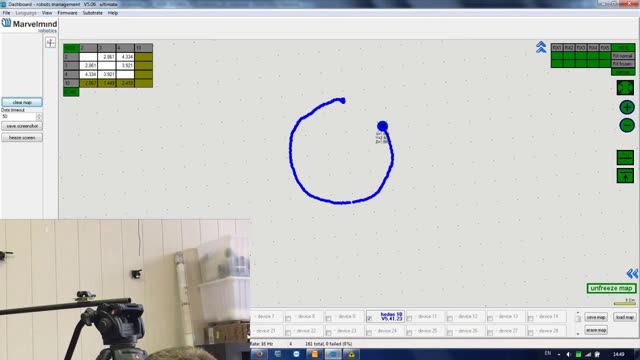The height and width of the screenshot is (360, 640).
Task: Zoom out with the minus icon
Action: pos(627,125)
